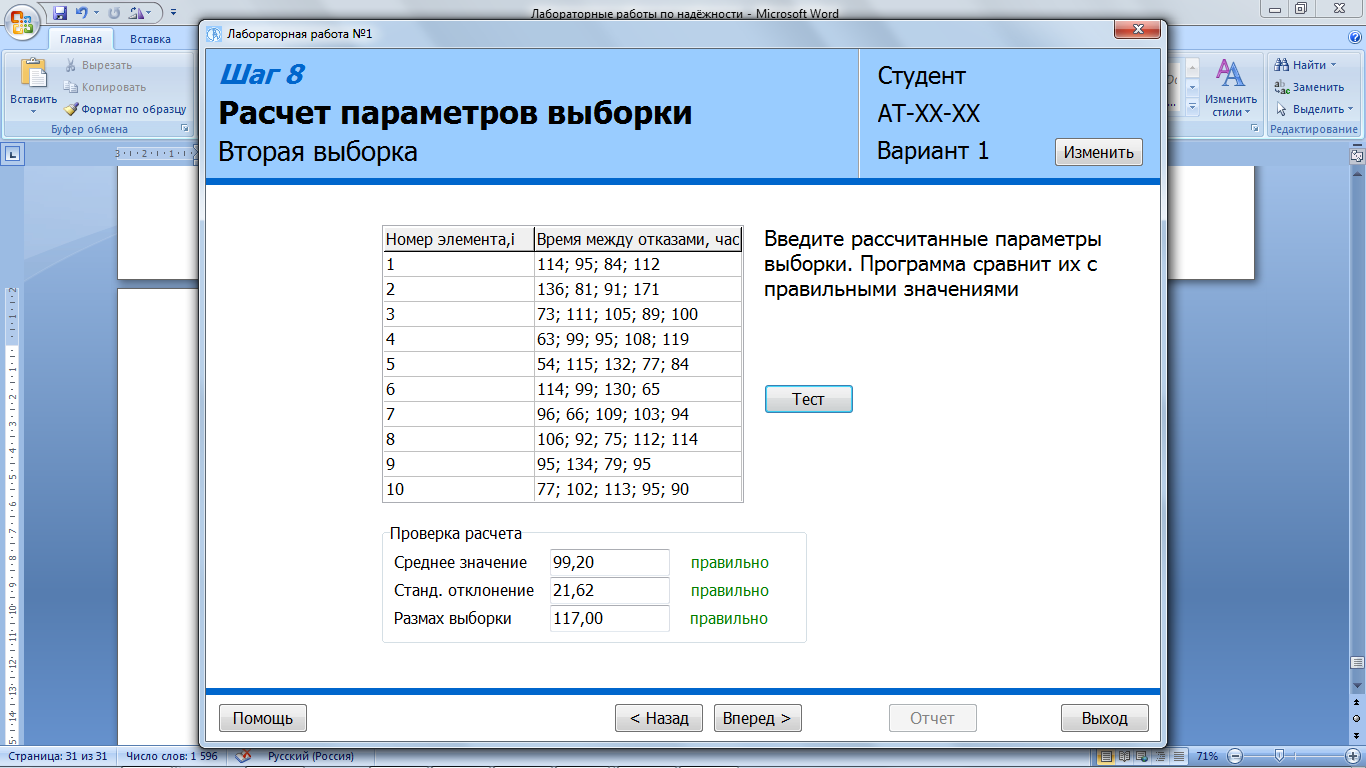Close the Лабораторная работа №1 dialog
This screenshot has height=768, width=1366.
coord(1138,31)
